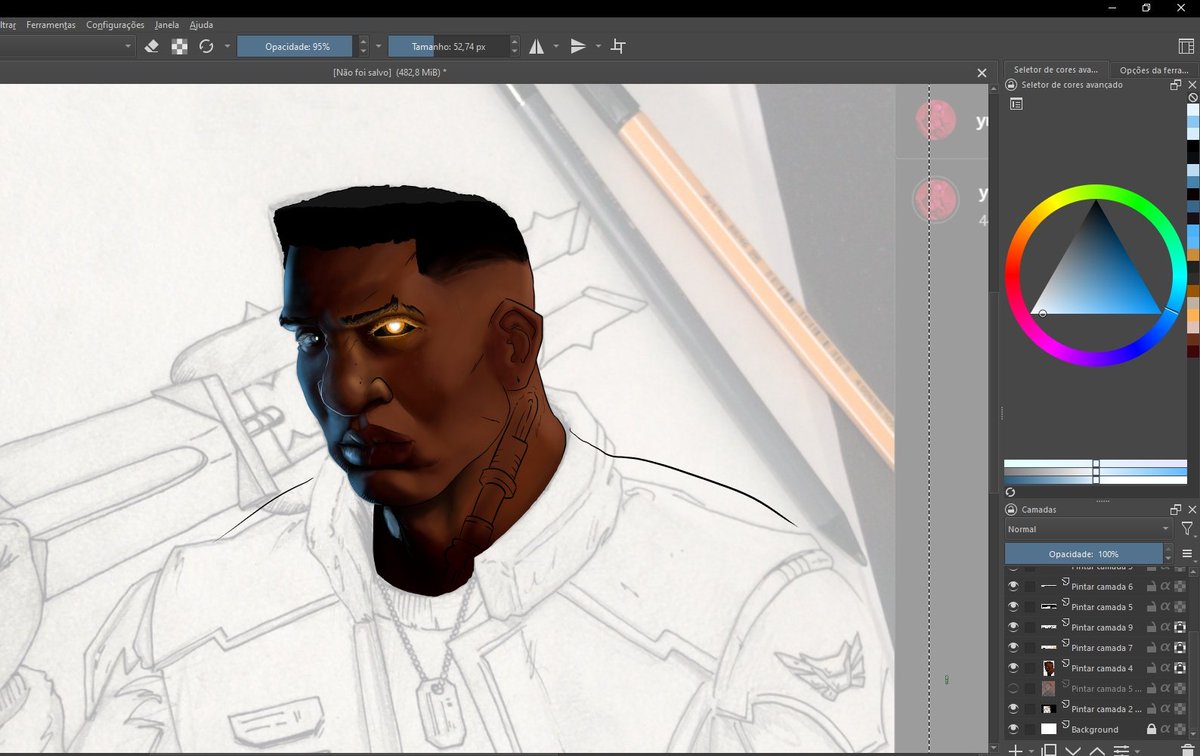Screen dimensions: 1200x756
Task: Click the reload brush preset icon
Action: pyautogui.click(x=206, y=46)
